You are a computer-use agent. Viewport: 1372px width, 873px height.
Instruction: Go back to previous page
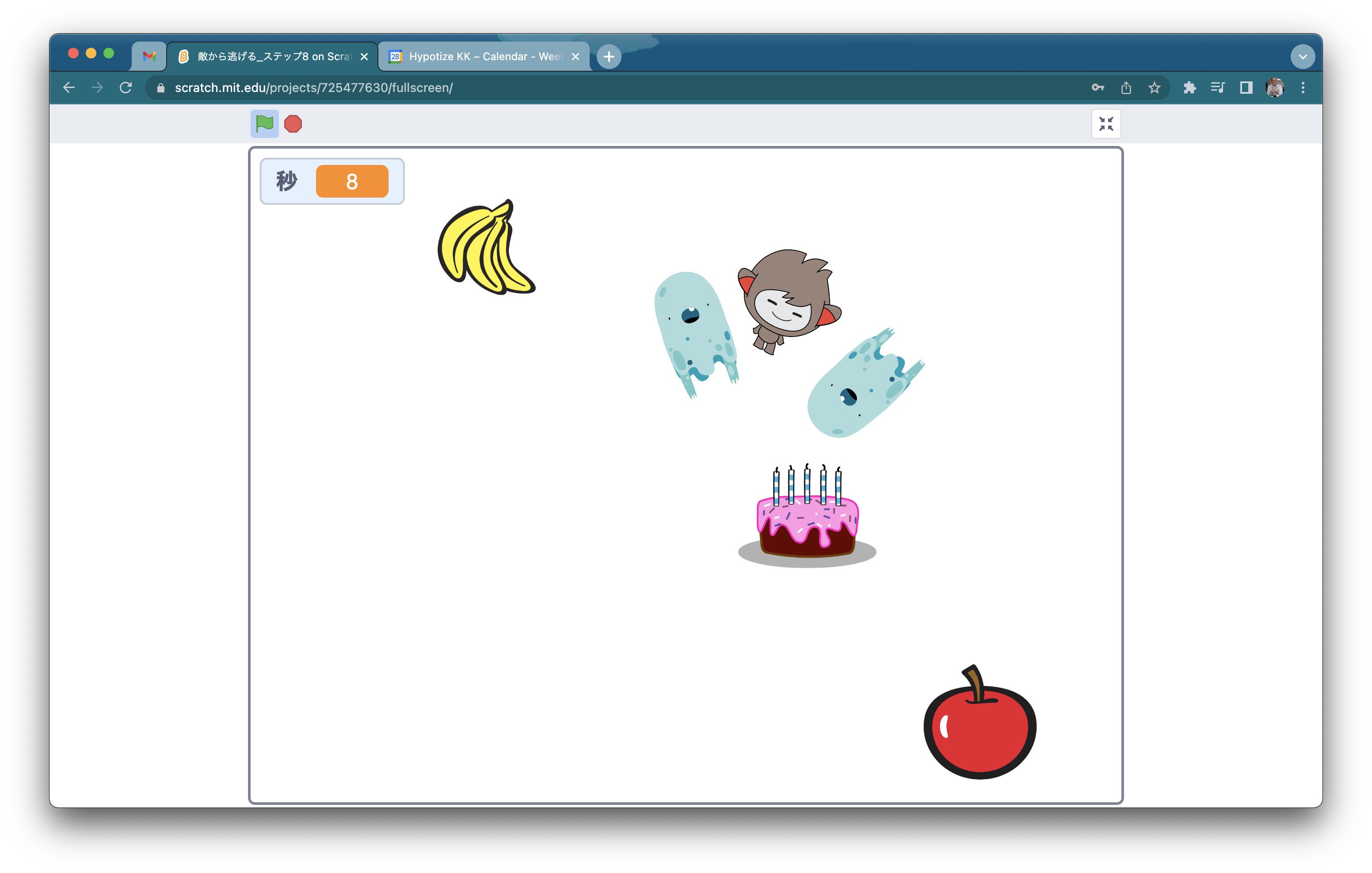(x=69, y=88)
